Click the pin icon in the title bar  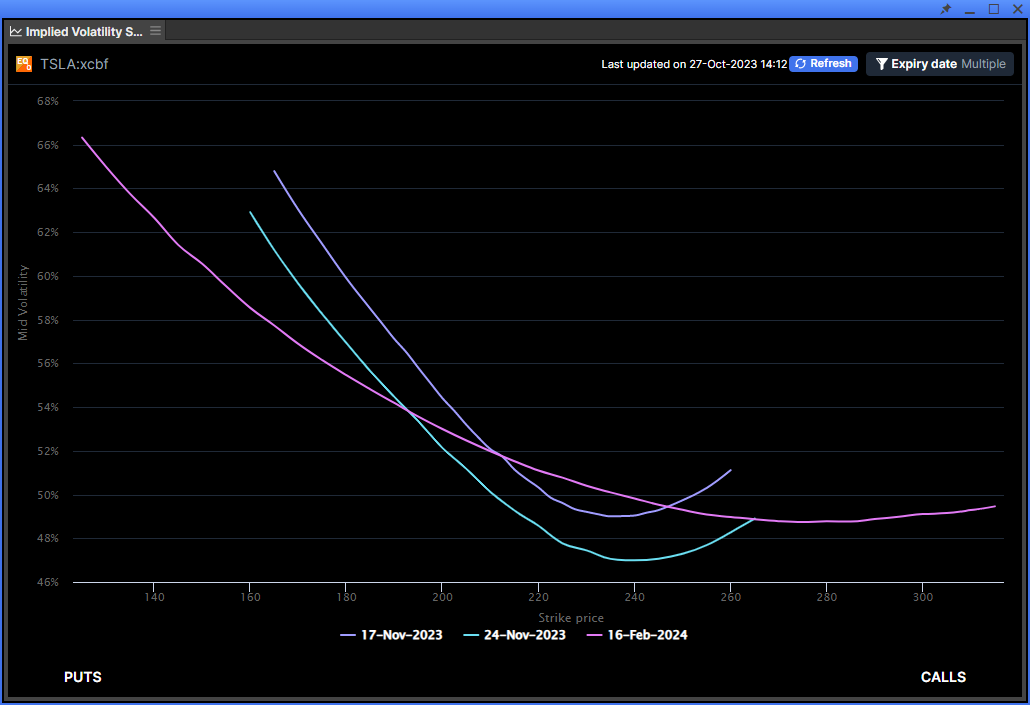click(x=945, y=9)
